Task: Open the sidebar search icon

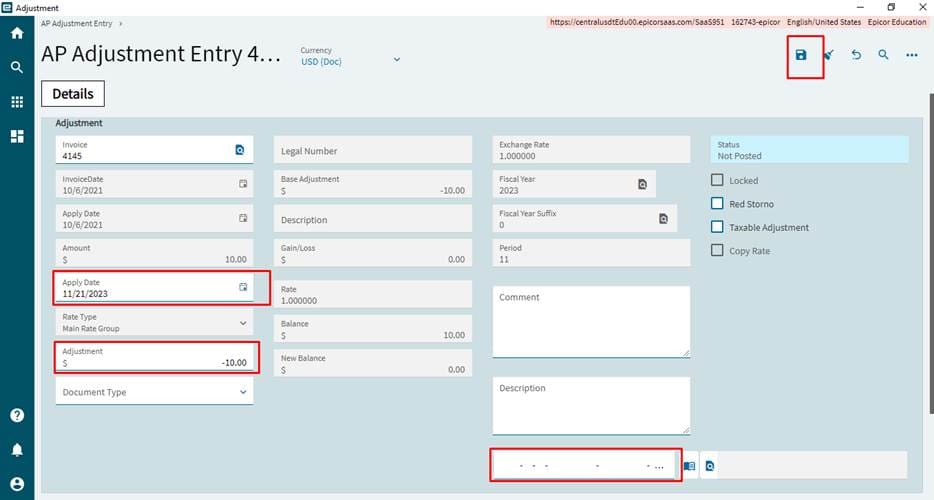Action: pos(17,67)
